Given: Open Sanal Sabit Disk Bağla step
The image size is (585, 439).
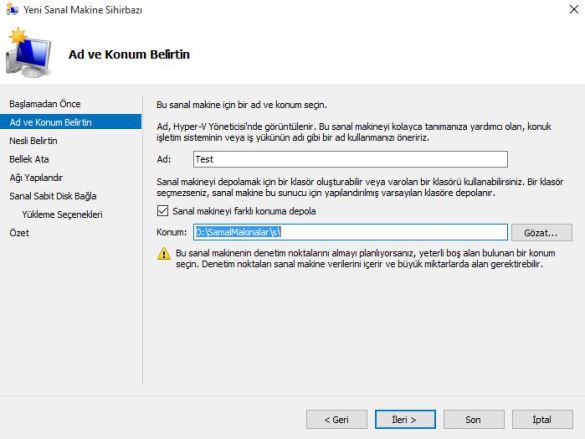Looking at the screenshot, I should coord(53,196).
